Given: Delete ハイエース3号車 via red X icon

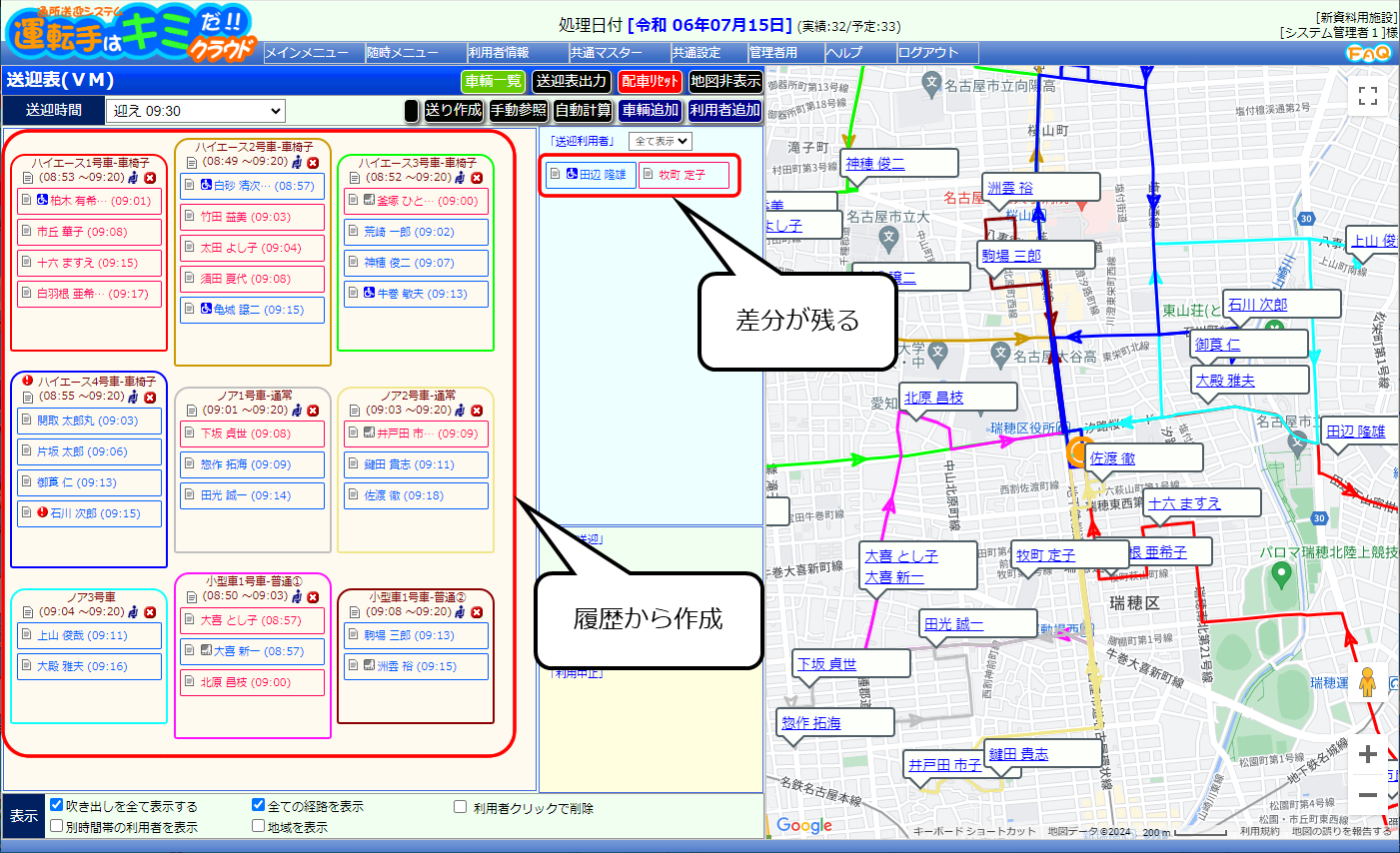Looking at the screenshot, I should coord(477,178).
